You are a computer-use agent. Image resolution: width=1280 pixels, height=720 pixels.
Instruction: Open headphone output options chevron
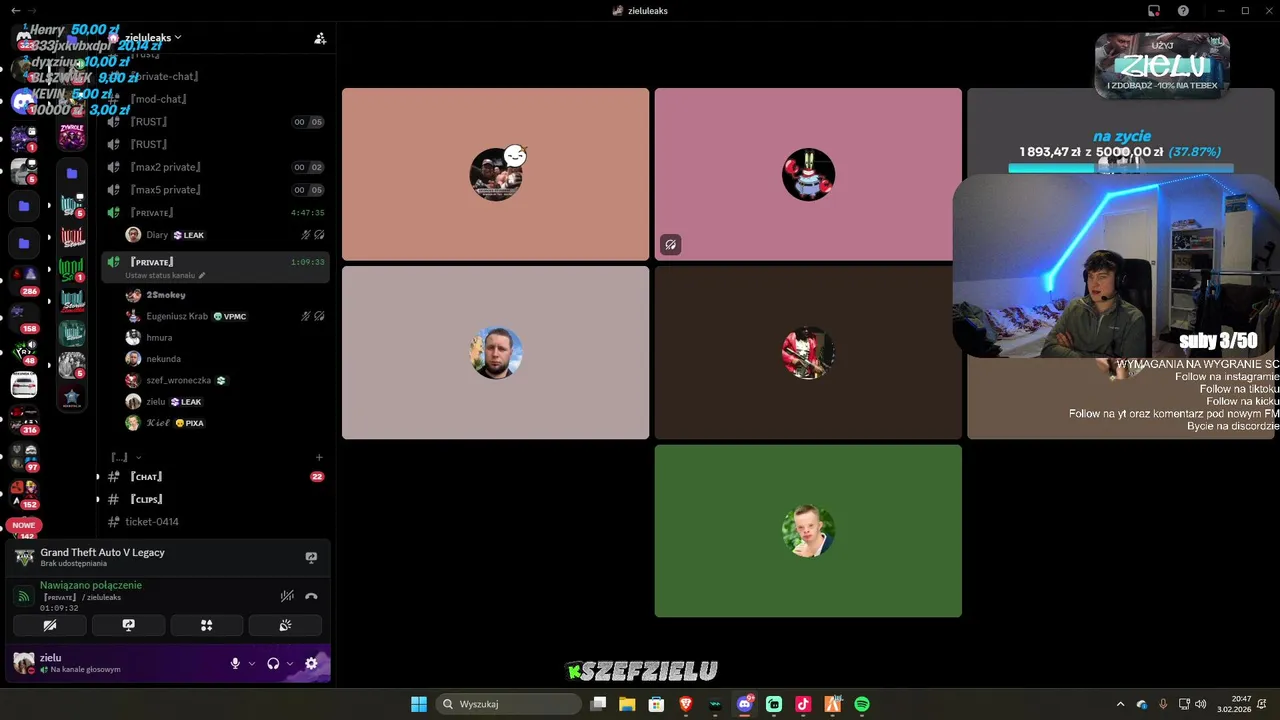290,663
